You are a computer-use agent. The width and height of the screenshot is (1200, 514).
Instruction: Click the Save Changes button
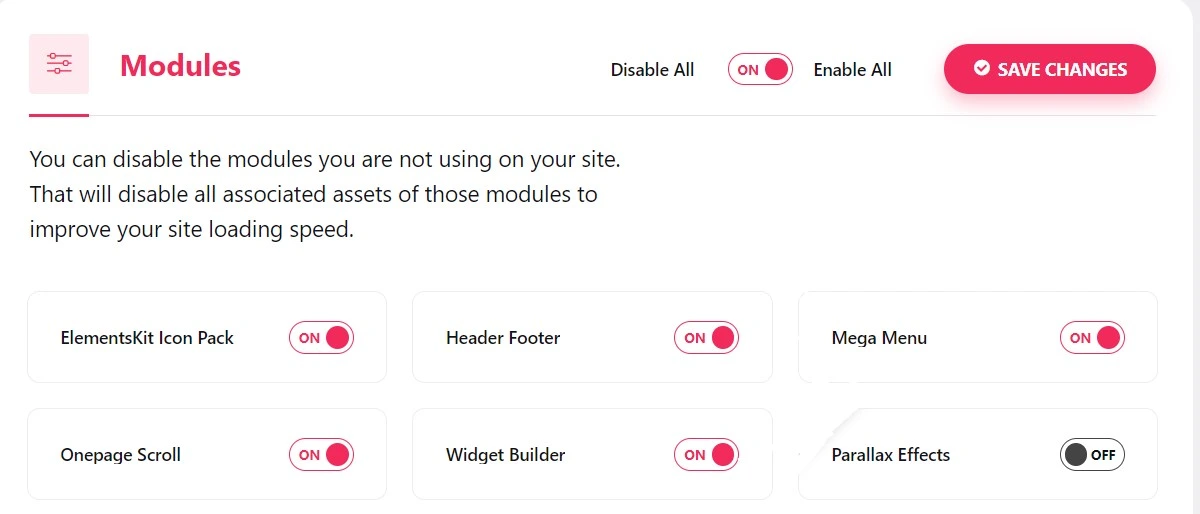click(x=1050, y=69)
